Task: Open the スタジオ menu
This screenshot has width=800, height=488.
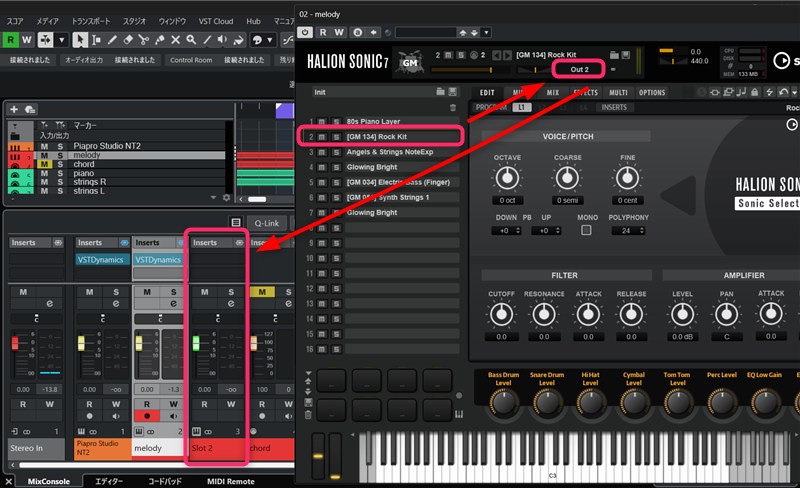Action: [134, 21]
